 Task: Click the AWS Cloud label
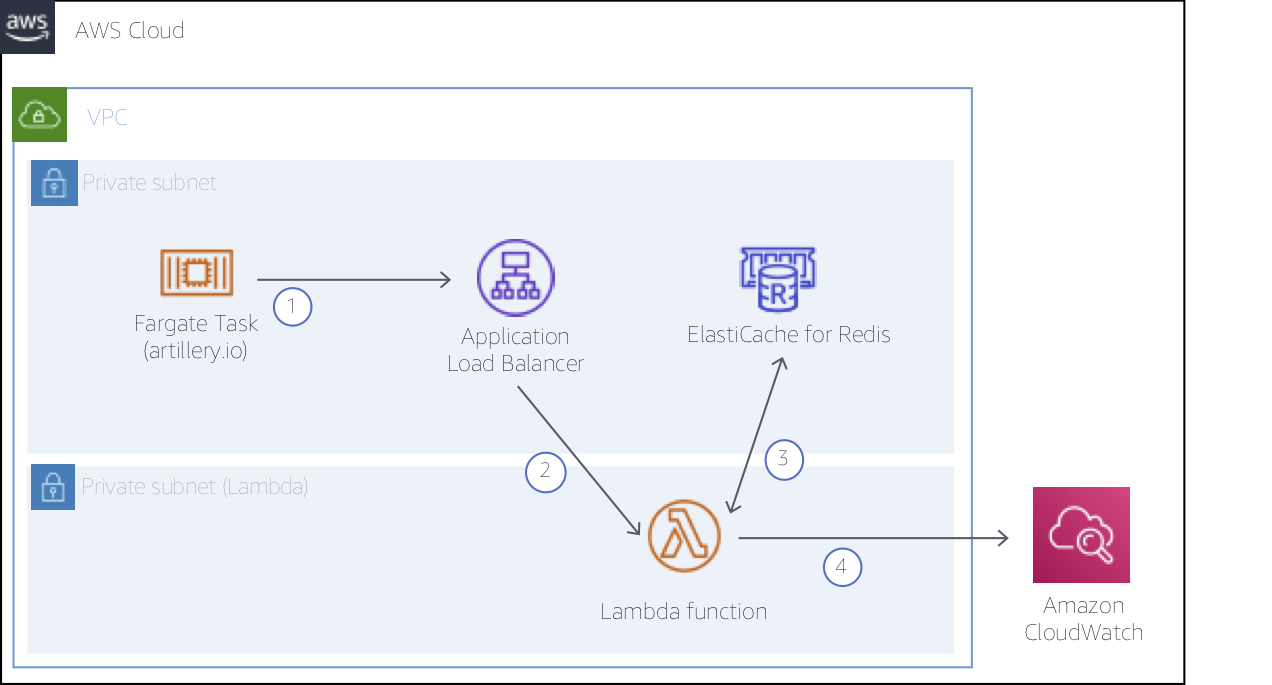click(x=130, y=30)
